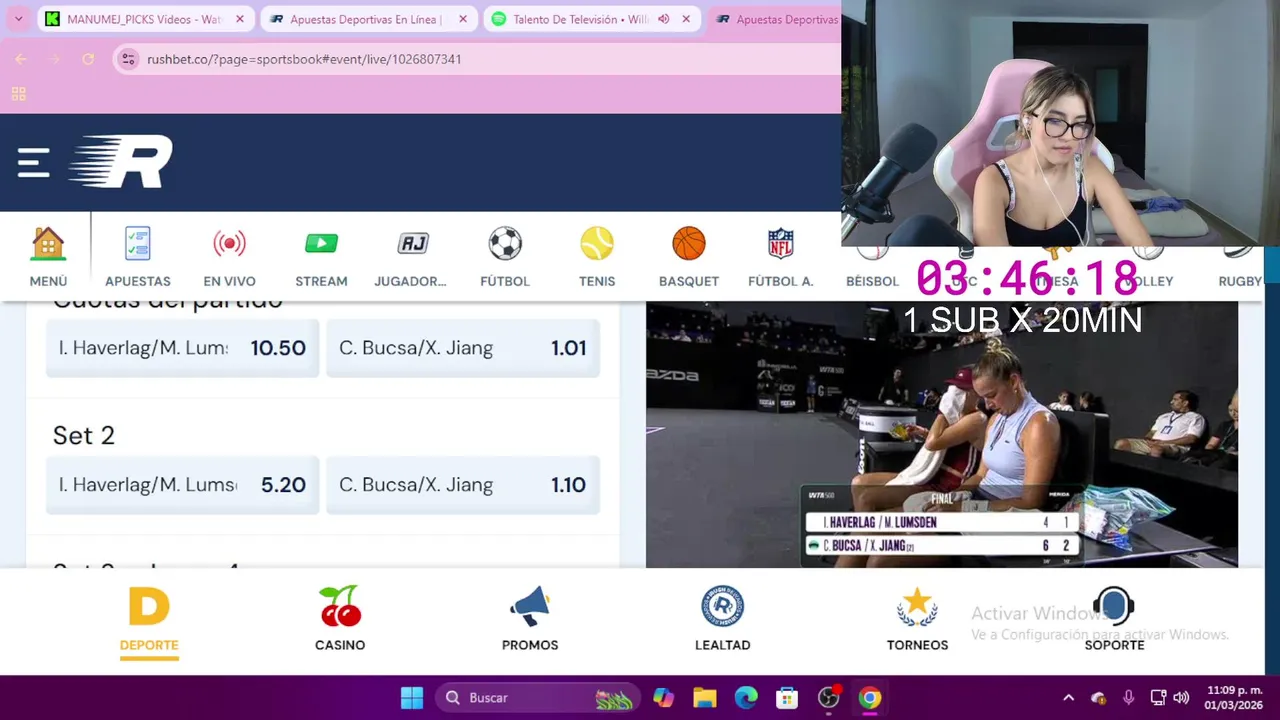Bet on I. Haverlag/M. Lumsden match odds 10.50

point(182,348)
